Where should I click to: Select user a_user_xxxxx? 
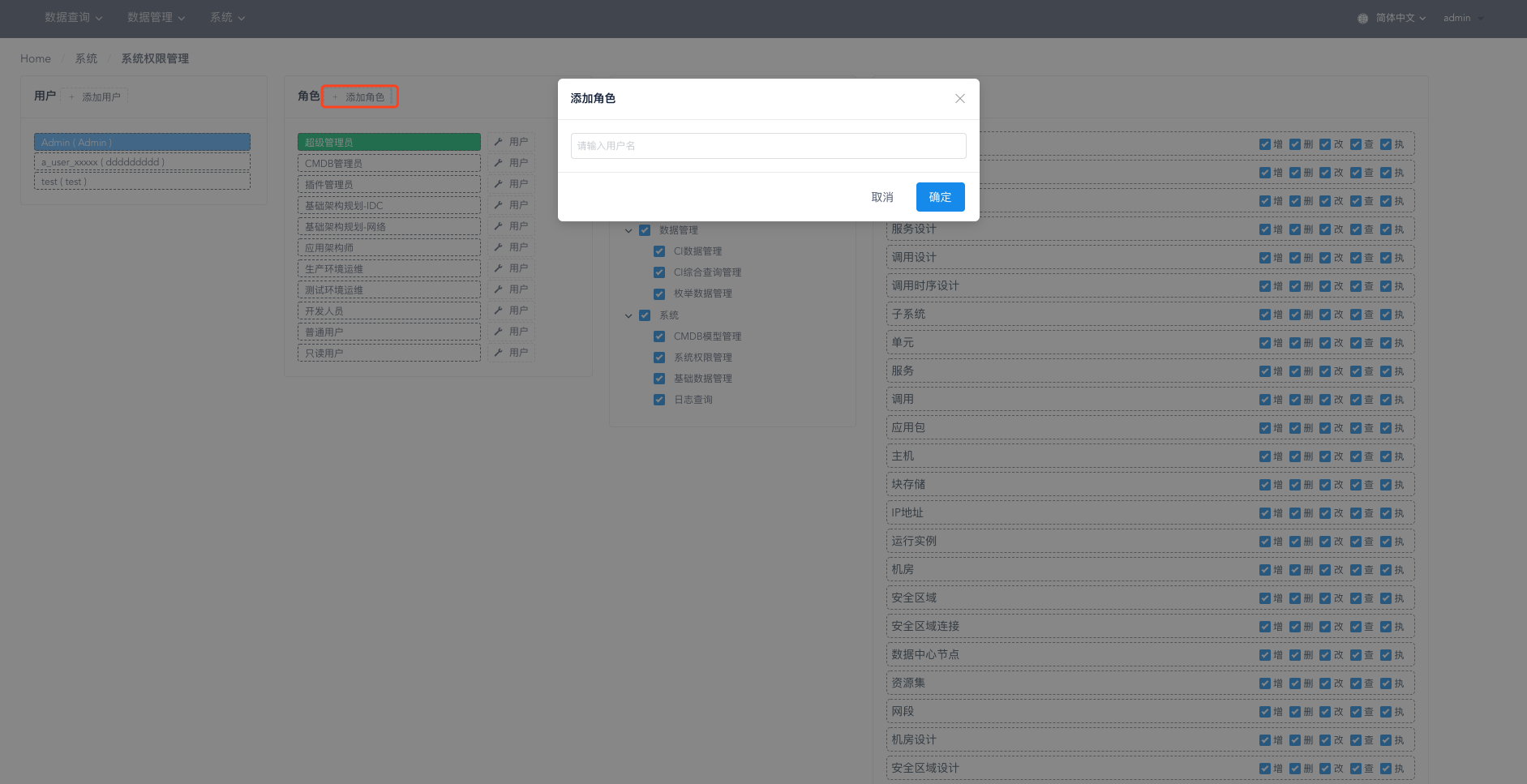[142, 162]
